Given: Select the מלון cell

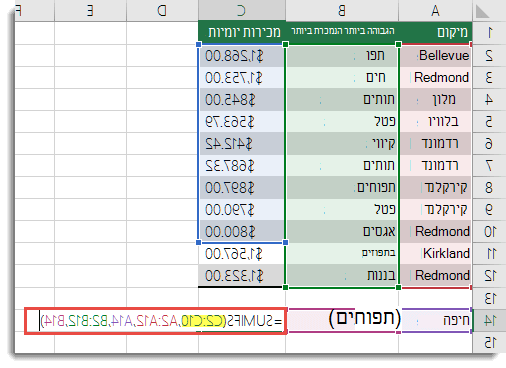Looking at the screenshot, I should (435, 99).
